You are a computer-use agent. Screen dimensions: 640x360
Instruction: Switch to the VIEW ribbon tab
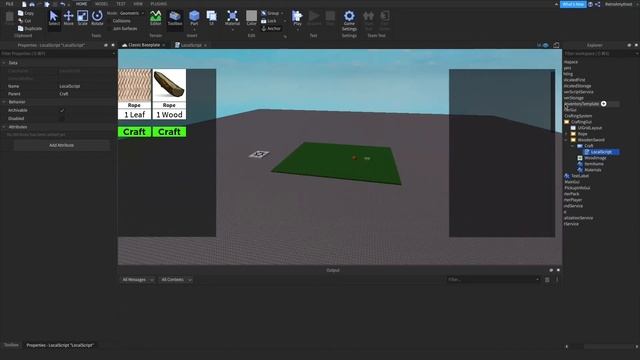pyautogui.click(x=138, y=4)
